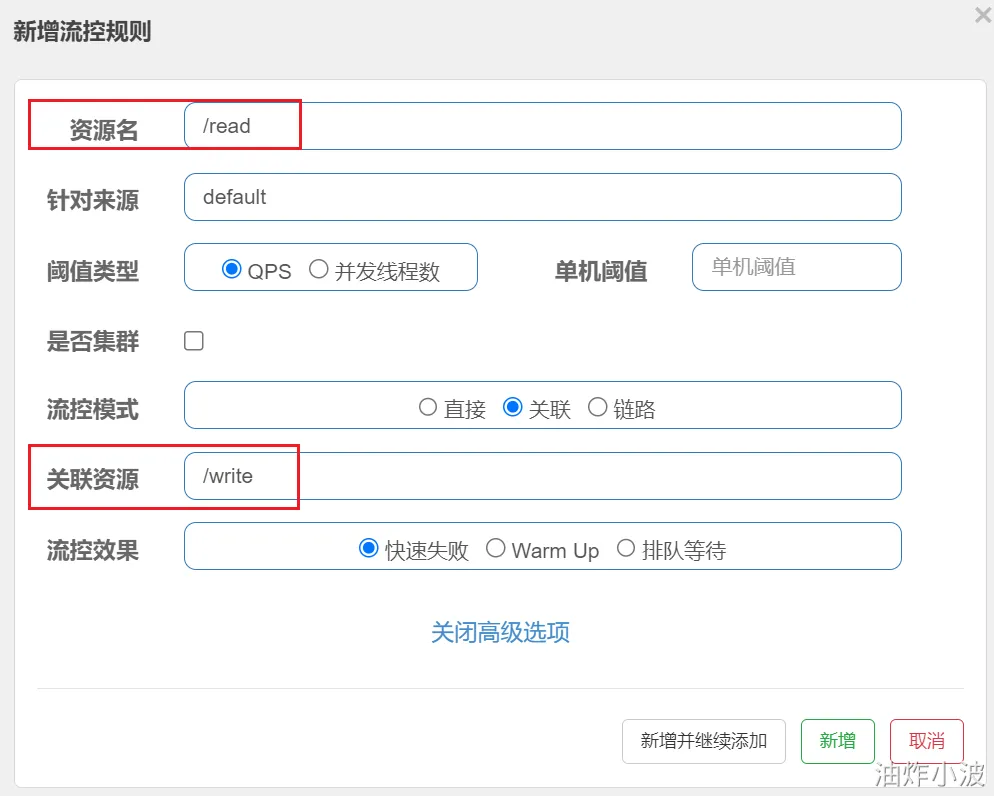Click the 资源名 input field
994x796 pixels.
pos(542,126)
